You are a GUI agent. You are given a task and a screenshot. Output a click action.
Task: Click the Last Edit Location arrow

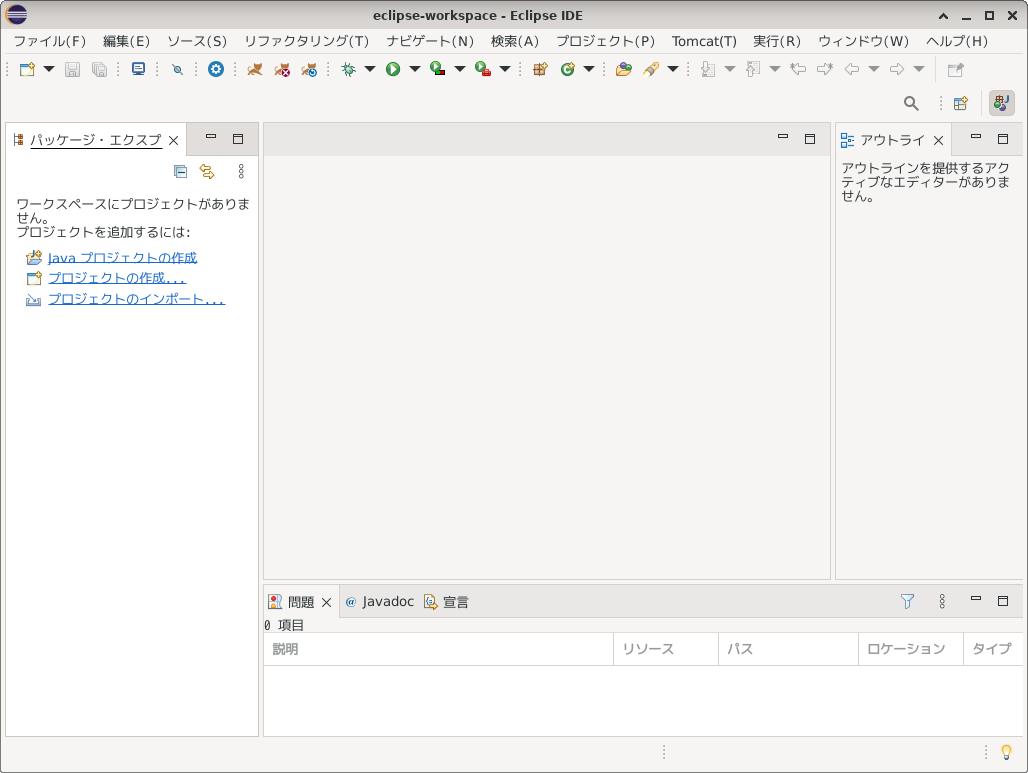[798, 69]
